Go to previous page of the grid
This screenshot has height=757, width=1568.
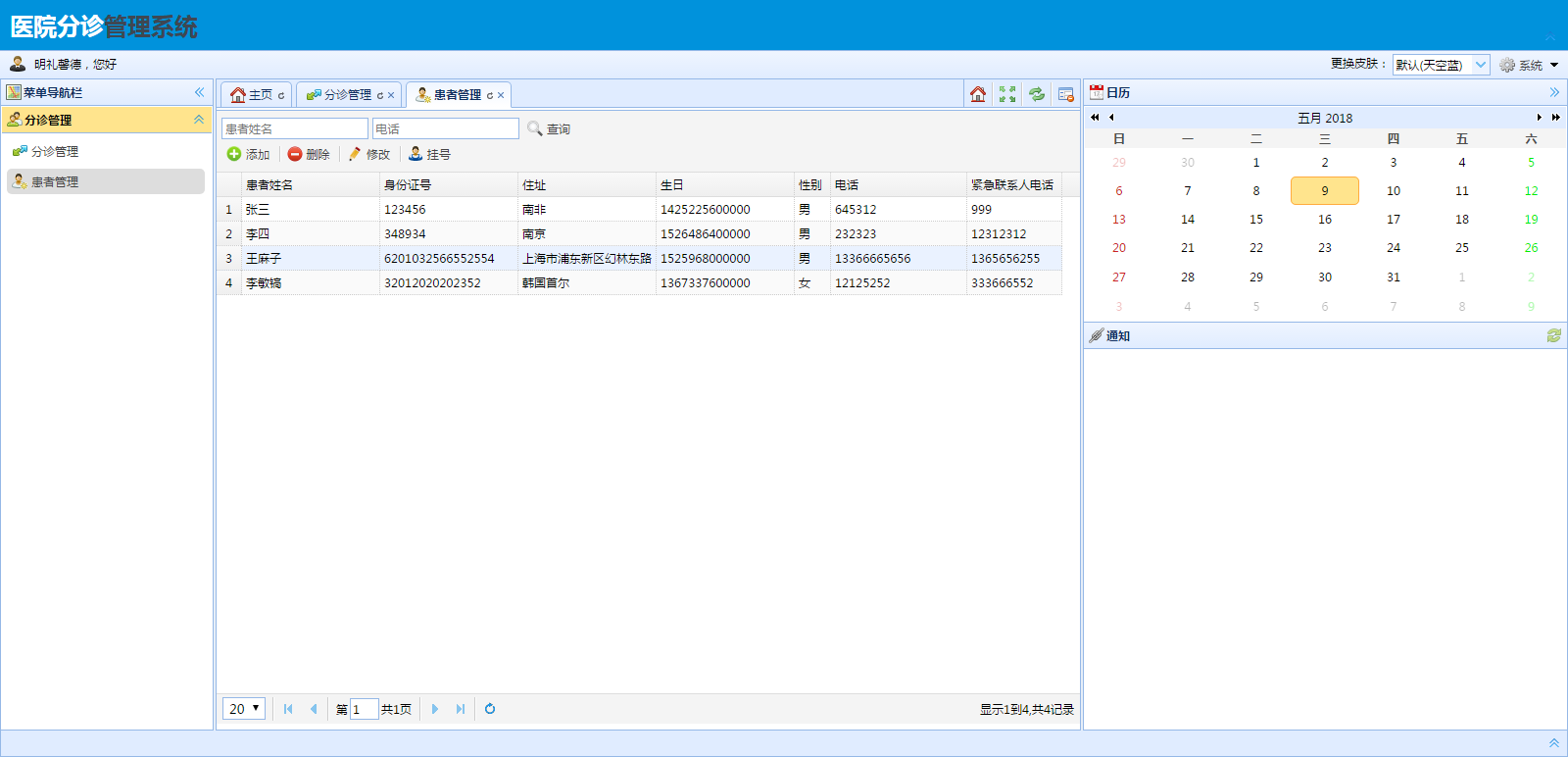(314, 709)
